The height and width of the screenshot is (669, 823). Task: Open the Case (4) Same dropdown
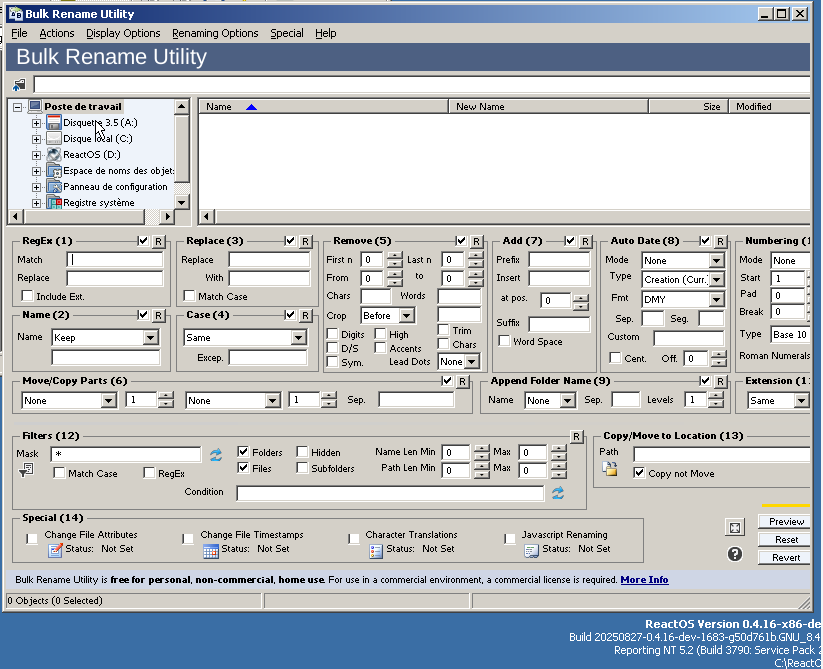coord(298,337)
